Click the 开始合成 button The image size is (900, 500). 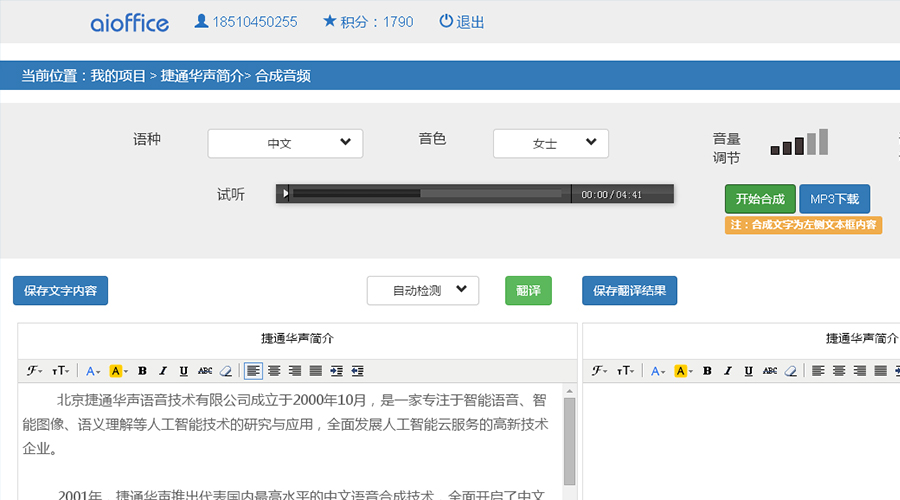pyautogui.click(x=760, y=198)
